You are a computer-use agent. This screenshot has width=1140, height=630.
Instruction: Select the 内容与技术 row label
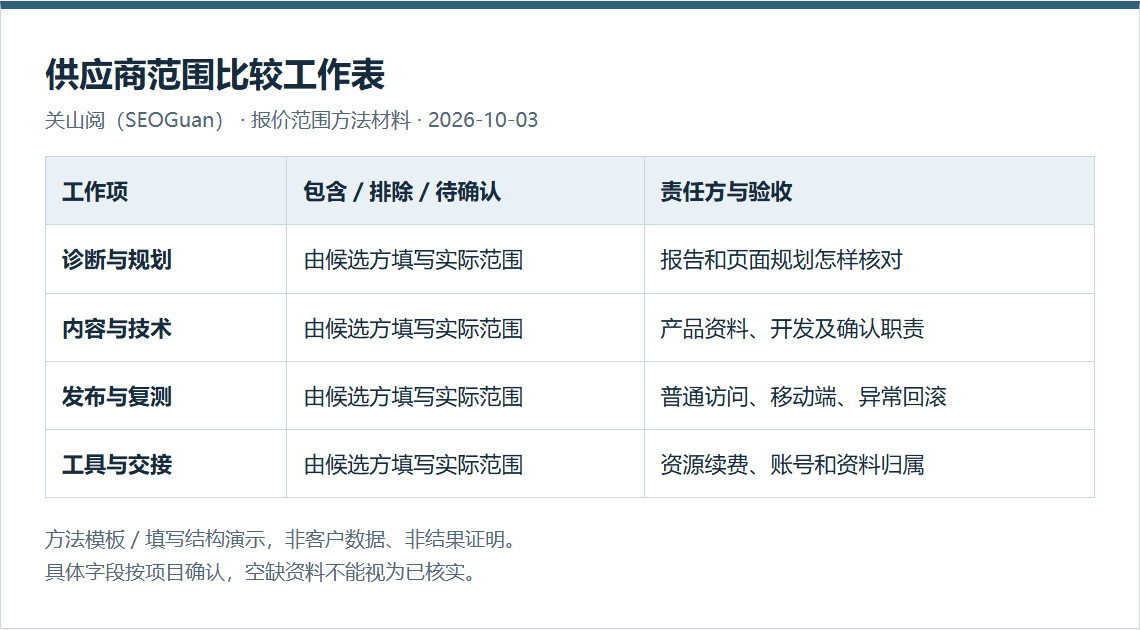coord(117,328)
